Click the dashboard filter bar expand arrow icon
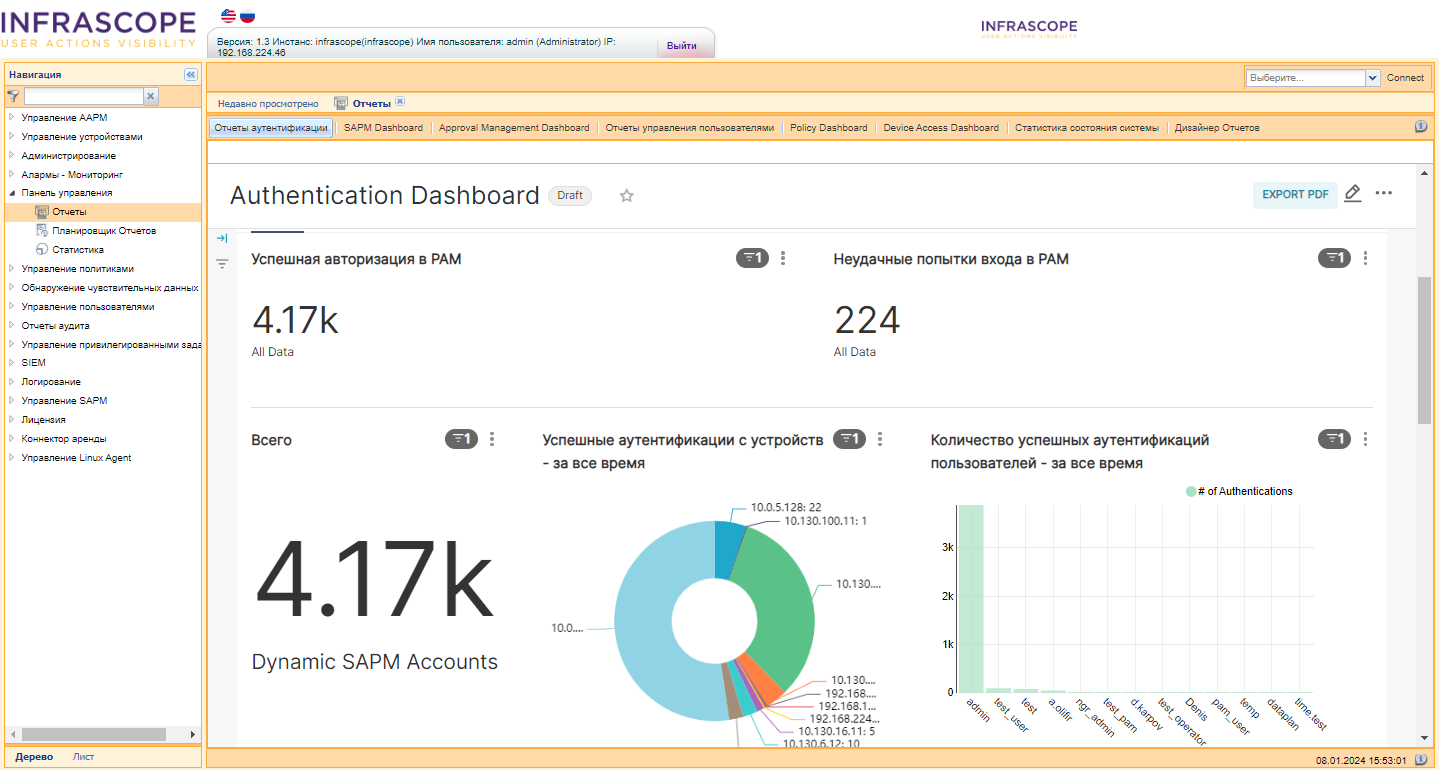Screen dimensions: 1439x770 [x=222, y=238]
